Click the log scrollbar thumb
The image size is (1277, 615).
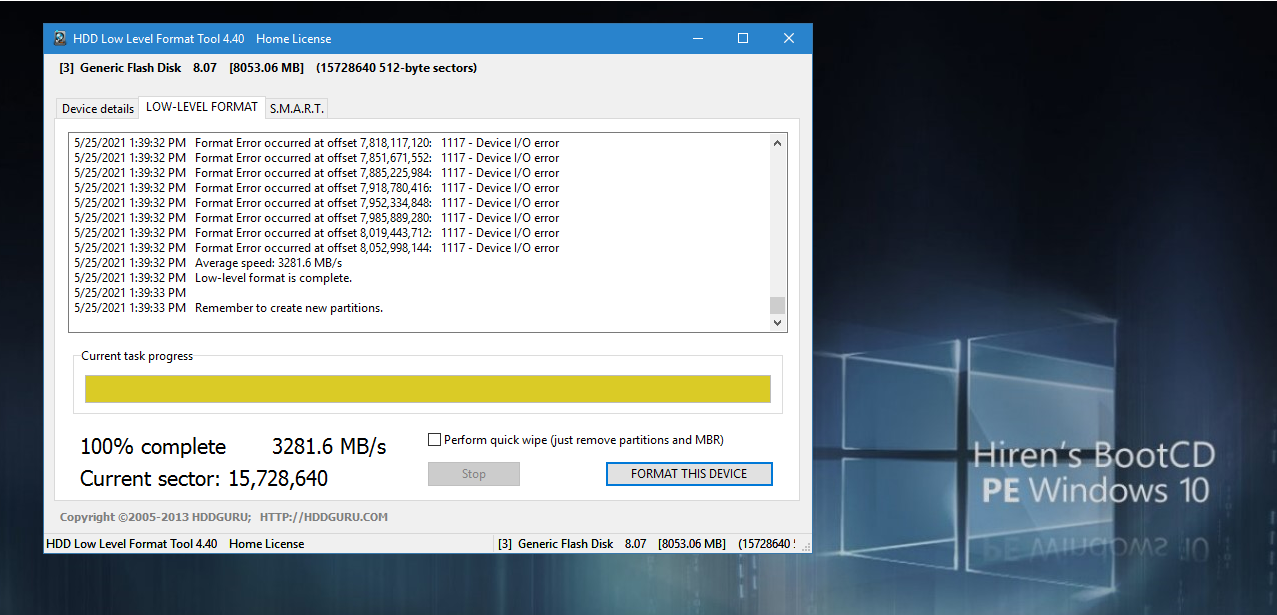[x=778, y=305]
